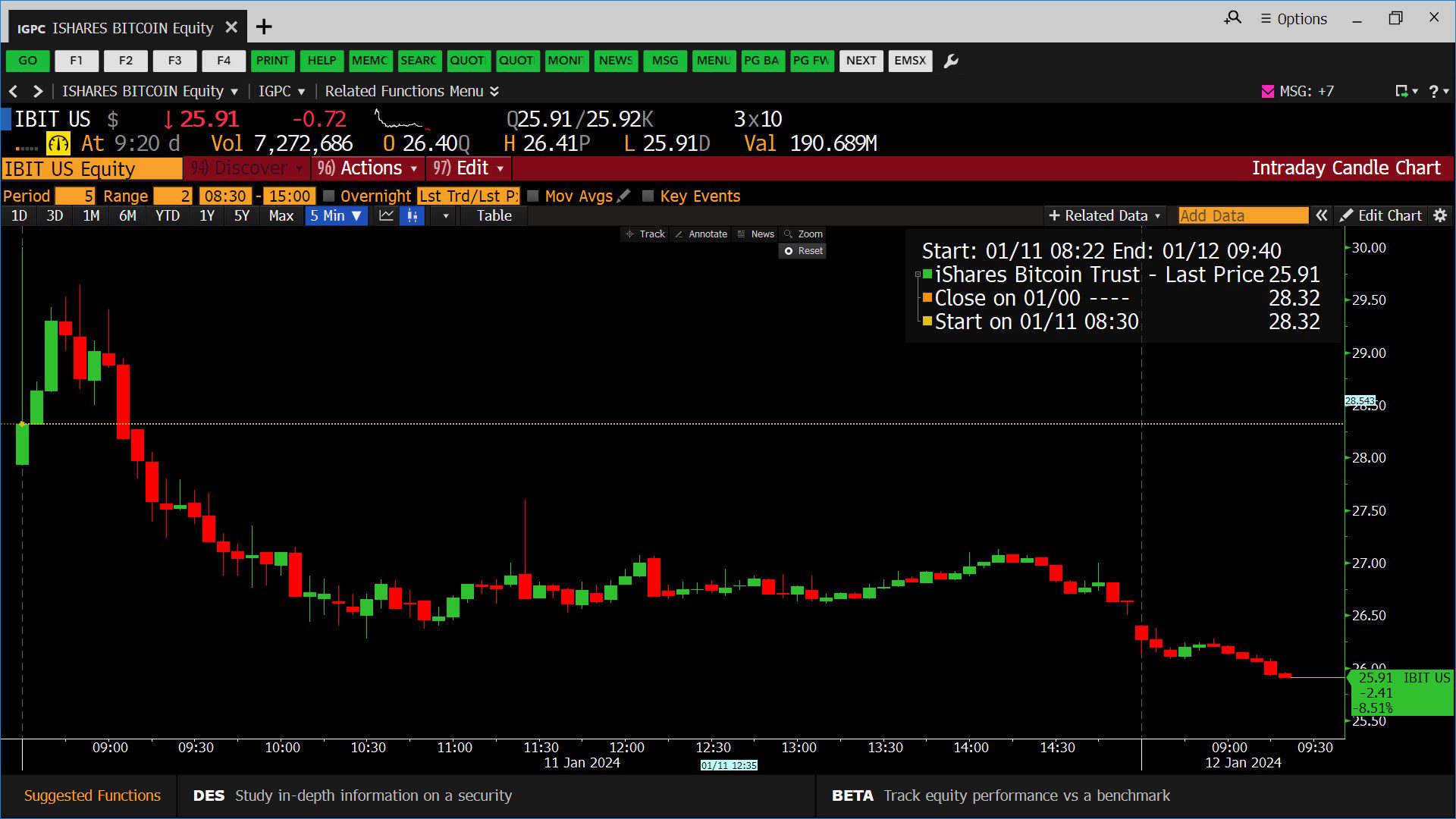Screen dimensions: 1456x819
Task: Open the user search icon in title bar
Action: [x=1233, y=17]
